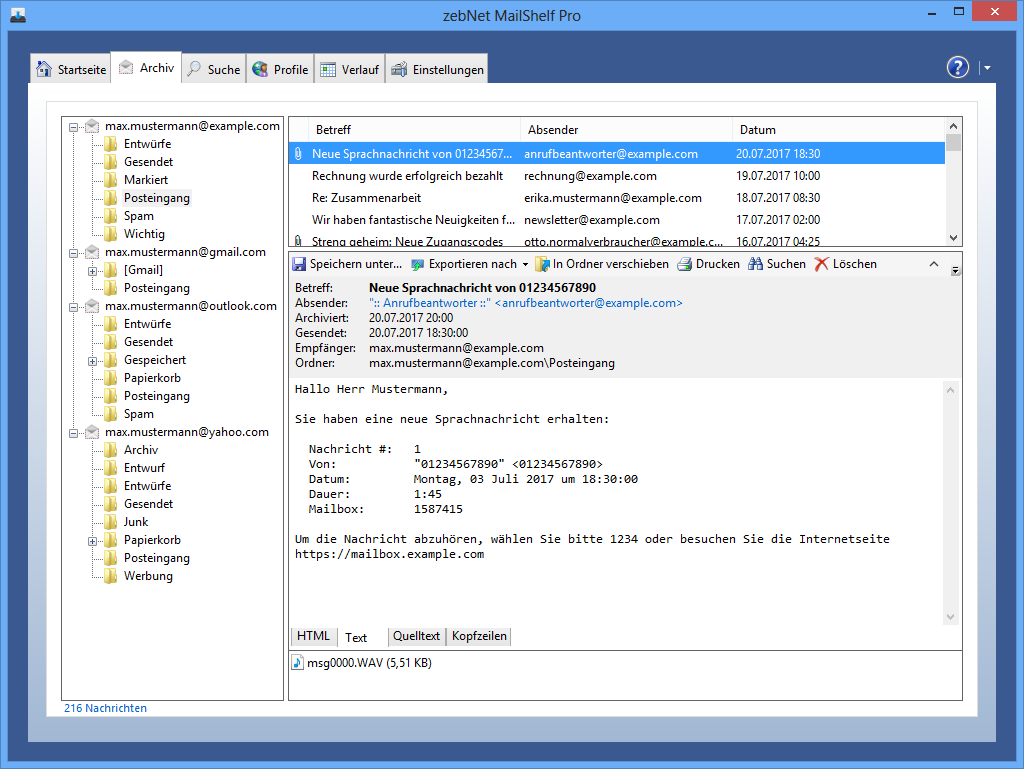Click the Suchen binoculars icon

[755, 264]
